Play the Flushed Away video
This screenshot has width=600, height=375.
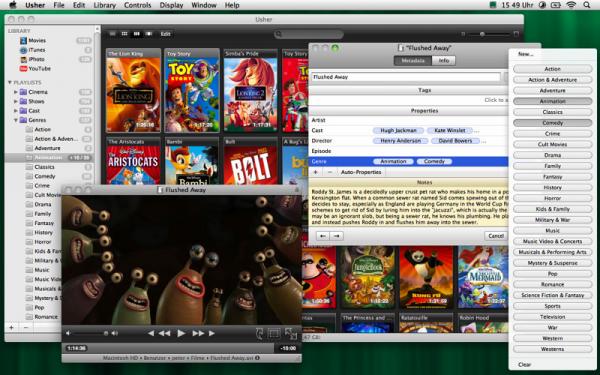181,333
